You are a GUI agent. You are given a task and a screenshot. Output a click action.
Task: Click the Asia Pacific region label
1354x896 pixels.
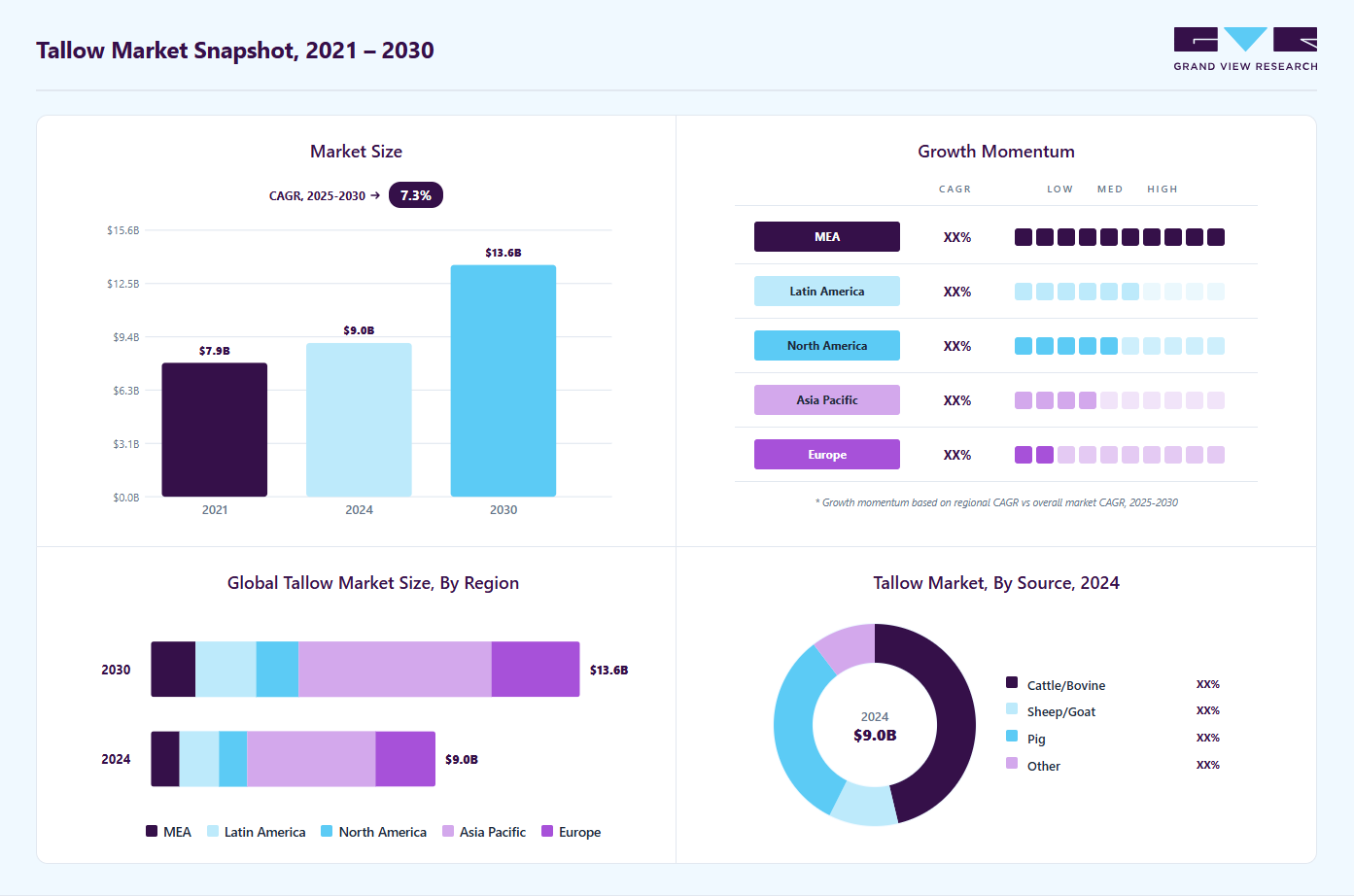827,400
